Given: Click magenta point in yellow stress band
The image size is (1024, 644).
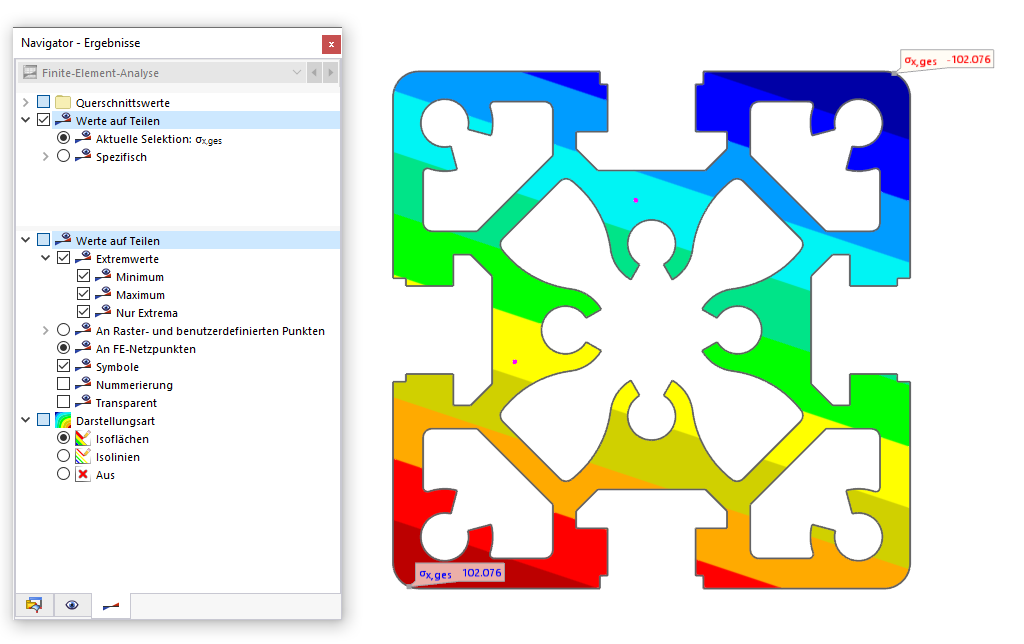Looking at the screenshot, I should 515,361.
